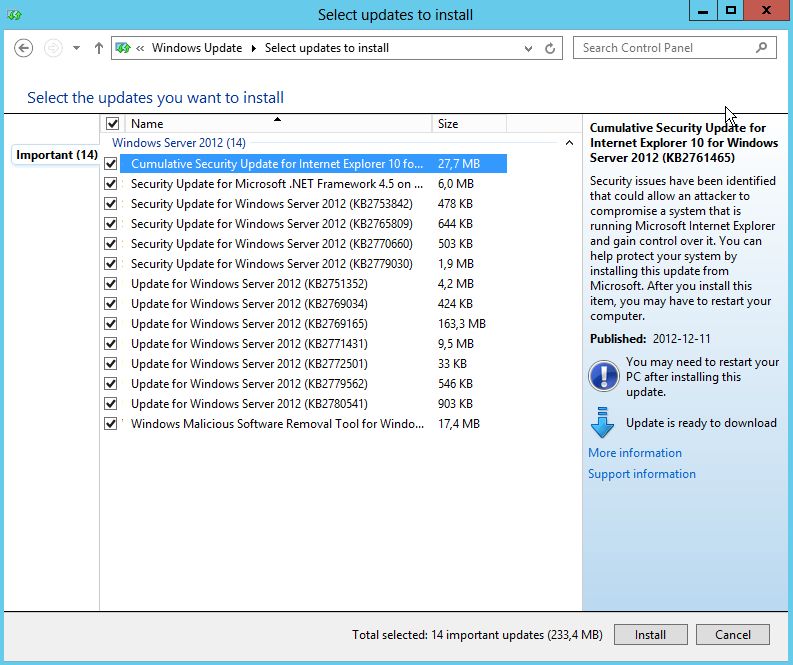Close the Select updates to install window
The width and height of the screenshot is (793, 665).
766,11
